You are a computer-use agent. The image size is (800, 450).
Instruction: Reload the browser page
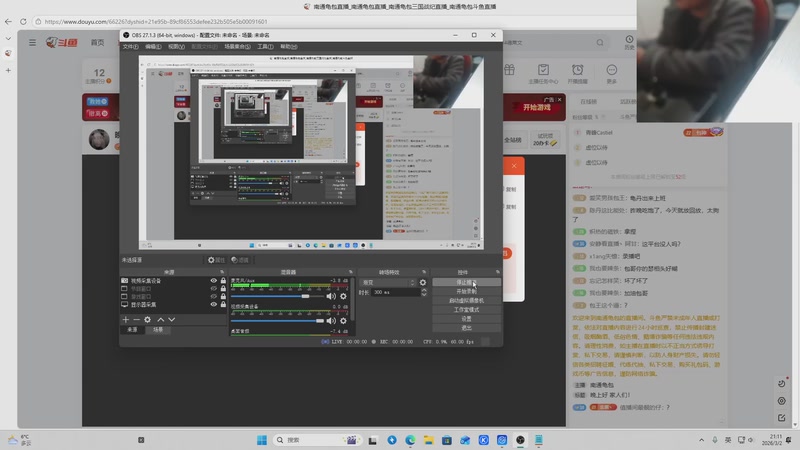pyautogui.click(x=23, y=21)
